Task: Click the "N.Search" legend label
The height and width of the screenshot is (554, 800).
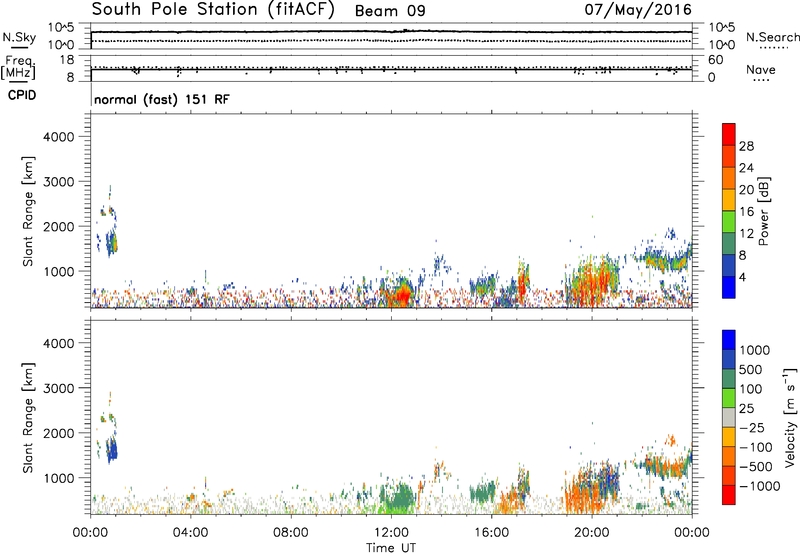Action: [x=772, y=37]
